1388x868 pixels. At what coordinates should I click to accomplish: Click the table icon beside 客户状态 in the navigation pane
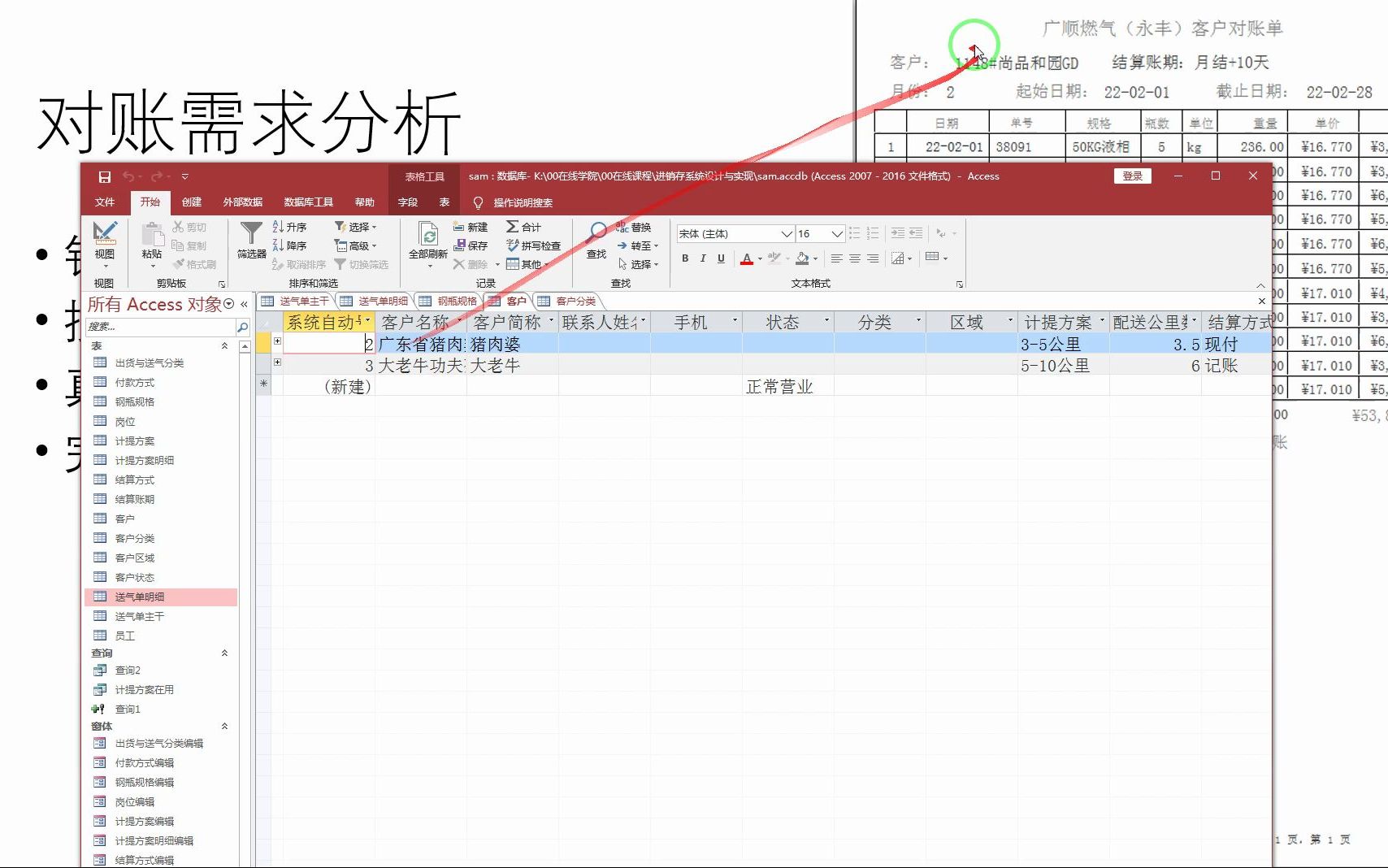pyautogui.click(x=100, y=577)
